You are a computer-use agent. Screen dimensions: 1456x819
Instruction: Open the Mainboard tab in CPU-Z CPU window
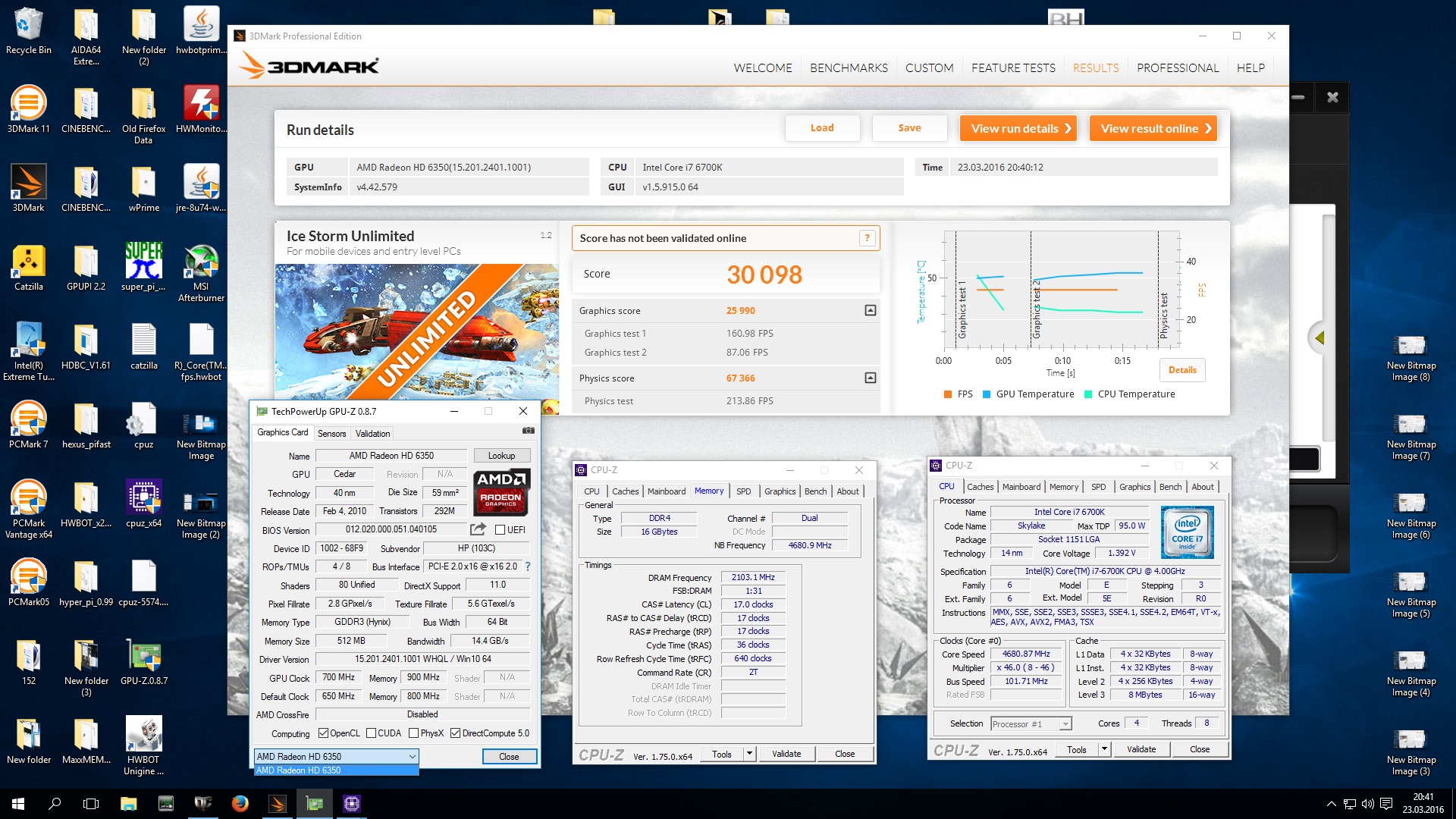pyautogui.click(x=1021, y=487)
